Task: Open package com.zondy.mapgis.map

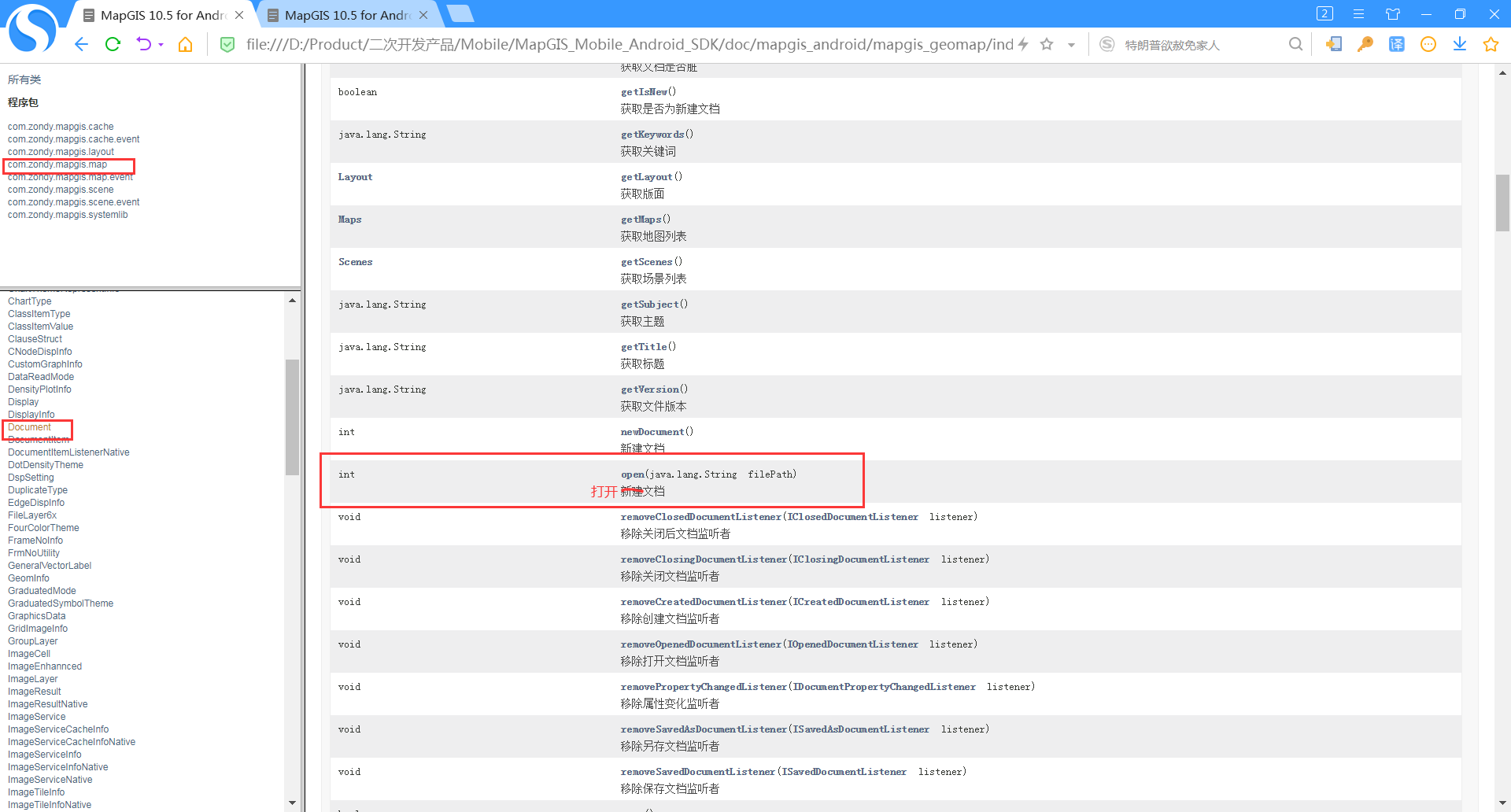Action: pyautogui.click(x=57, y=164)
